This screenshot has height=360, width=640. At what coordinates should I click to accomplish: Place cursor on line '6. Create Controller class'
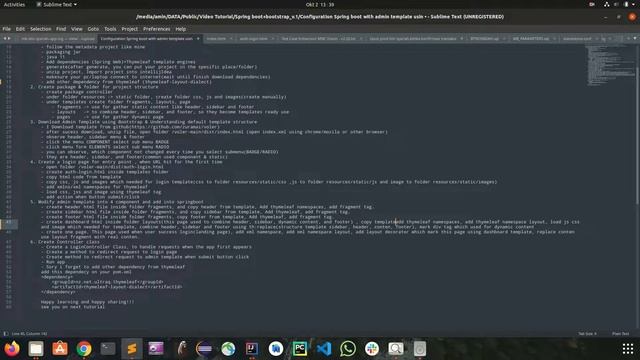(x=64, y=242)
